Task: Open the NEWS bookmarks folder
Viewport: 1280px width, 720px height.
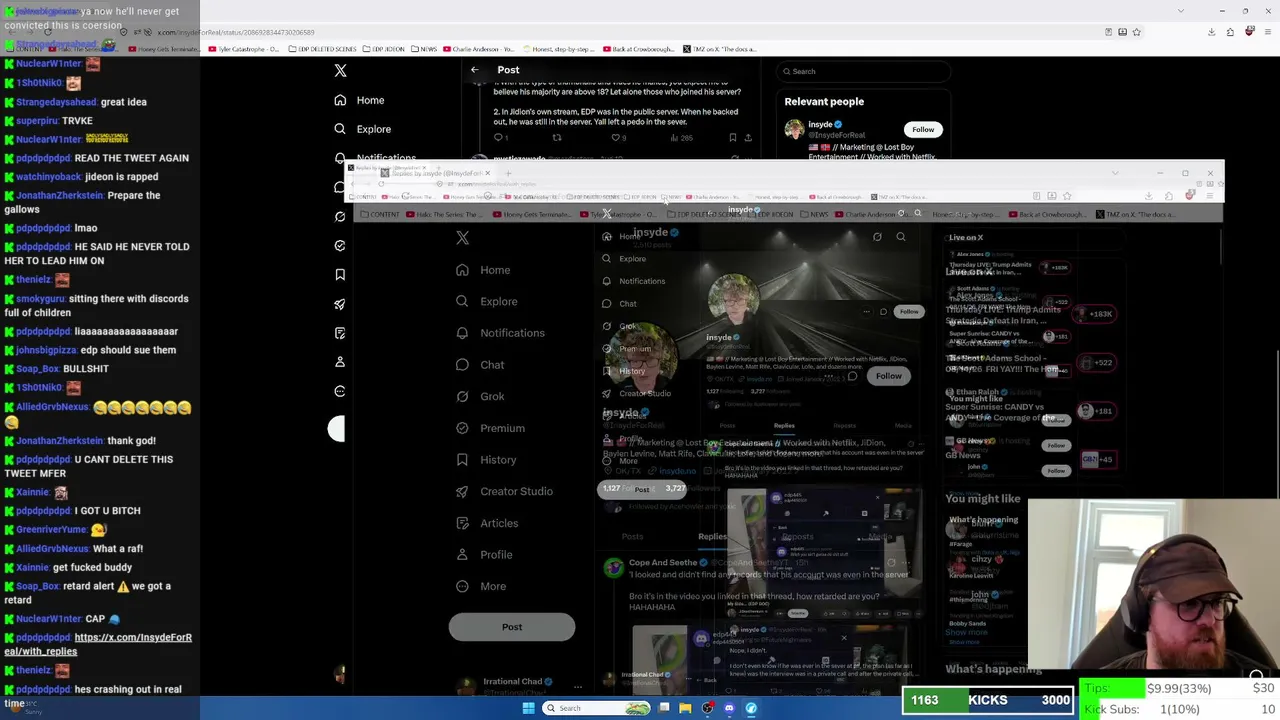Action: [x=423, y=48]
